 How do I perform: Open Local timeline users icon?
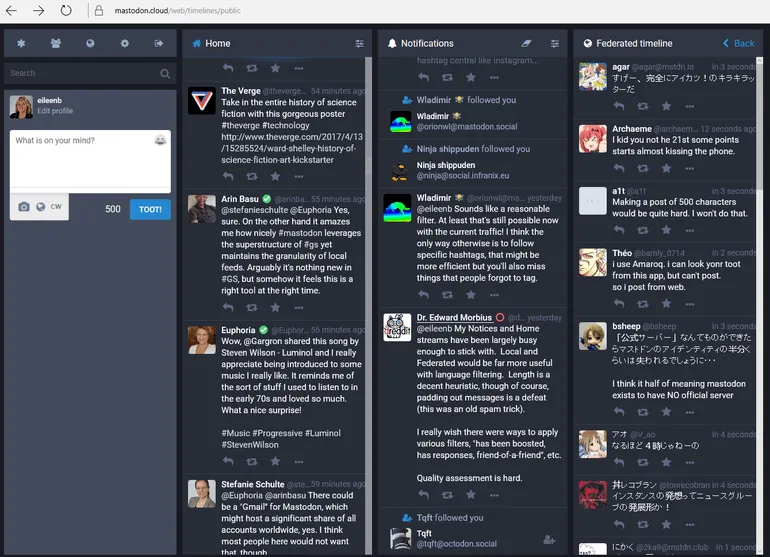pos(55,43)
